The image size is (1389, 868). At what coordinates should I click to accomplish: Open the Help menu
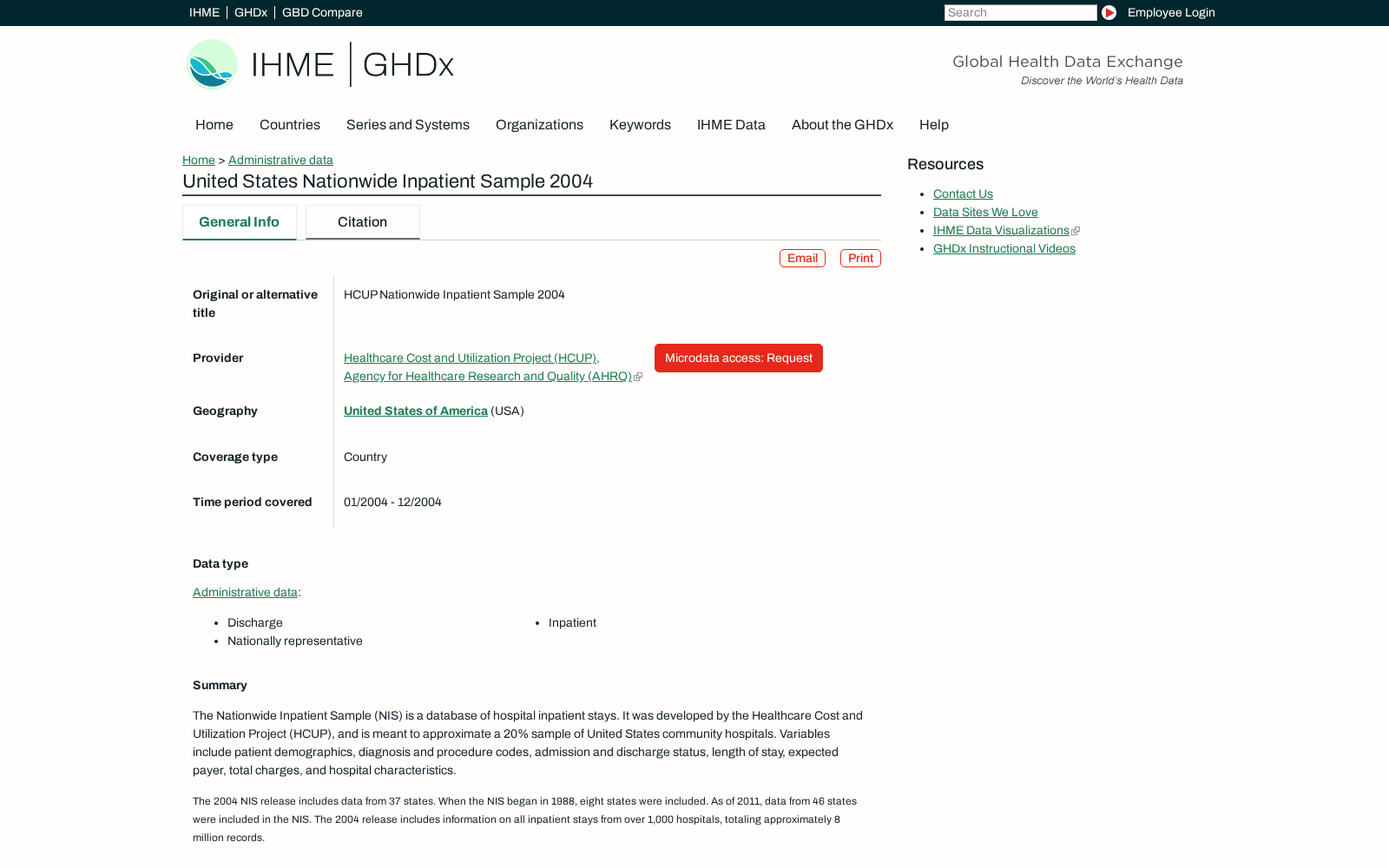pyautogui.click(x=934, y=124)
